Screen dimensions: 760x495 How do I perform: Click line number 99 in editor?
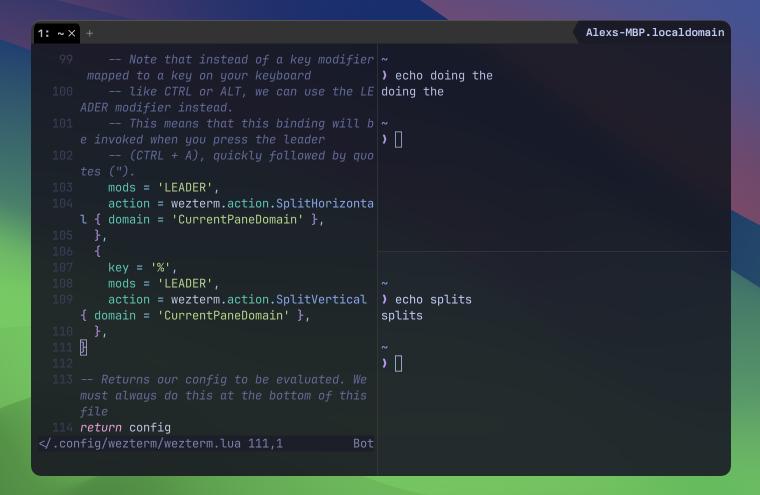pos(66,60)
